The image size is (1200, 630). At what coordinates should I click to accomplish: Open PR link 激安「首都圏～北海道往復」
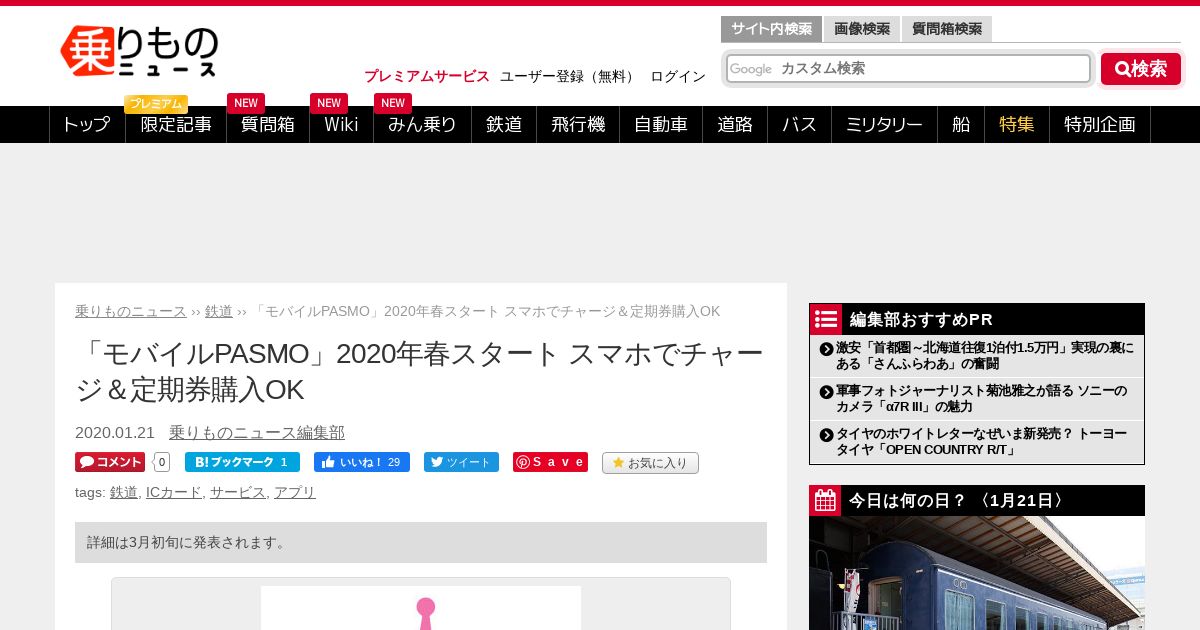pos(985,355)
